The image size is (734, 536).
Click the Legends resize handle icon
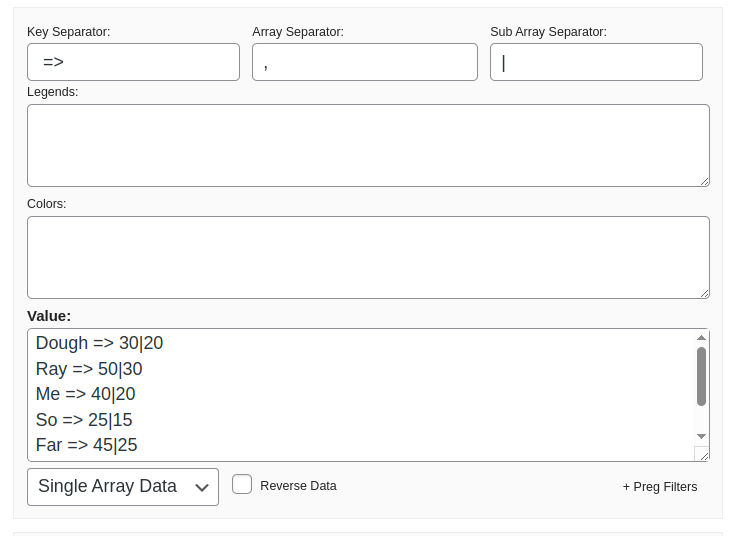click(x=705, y=182)
